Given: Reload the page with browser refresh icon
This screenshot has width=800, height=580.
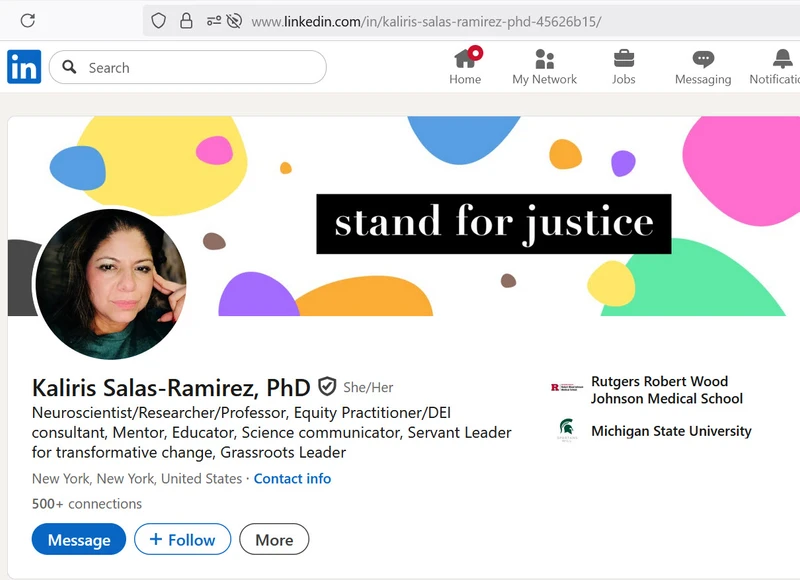Looking at the screenshot, I should [28, 20].
